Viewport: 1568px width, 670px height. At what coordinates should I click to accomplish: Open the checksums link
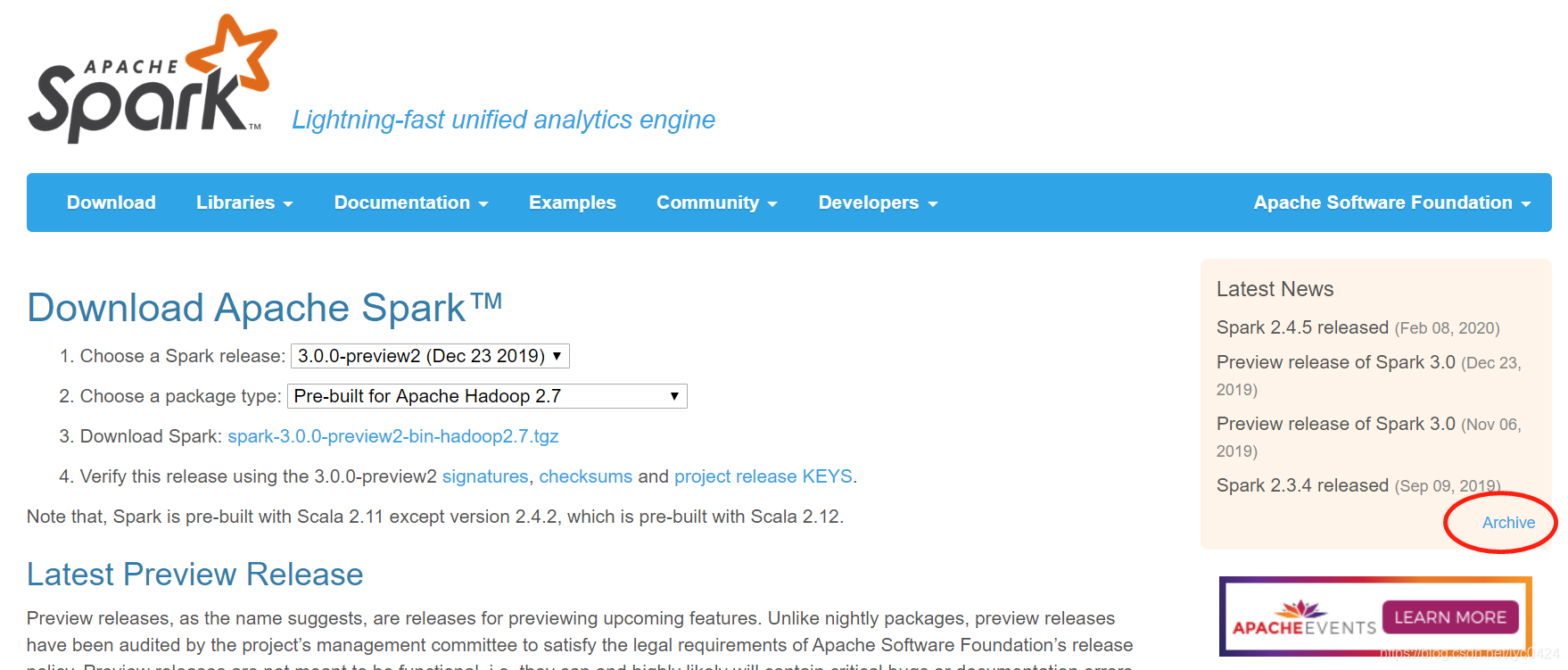pyautogui.click(x=585, y=476)
